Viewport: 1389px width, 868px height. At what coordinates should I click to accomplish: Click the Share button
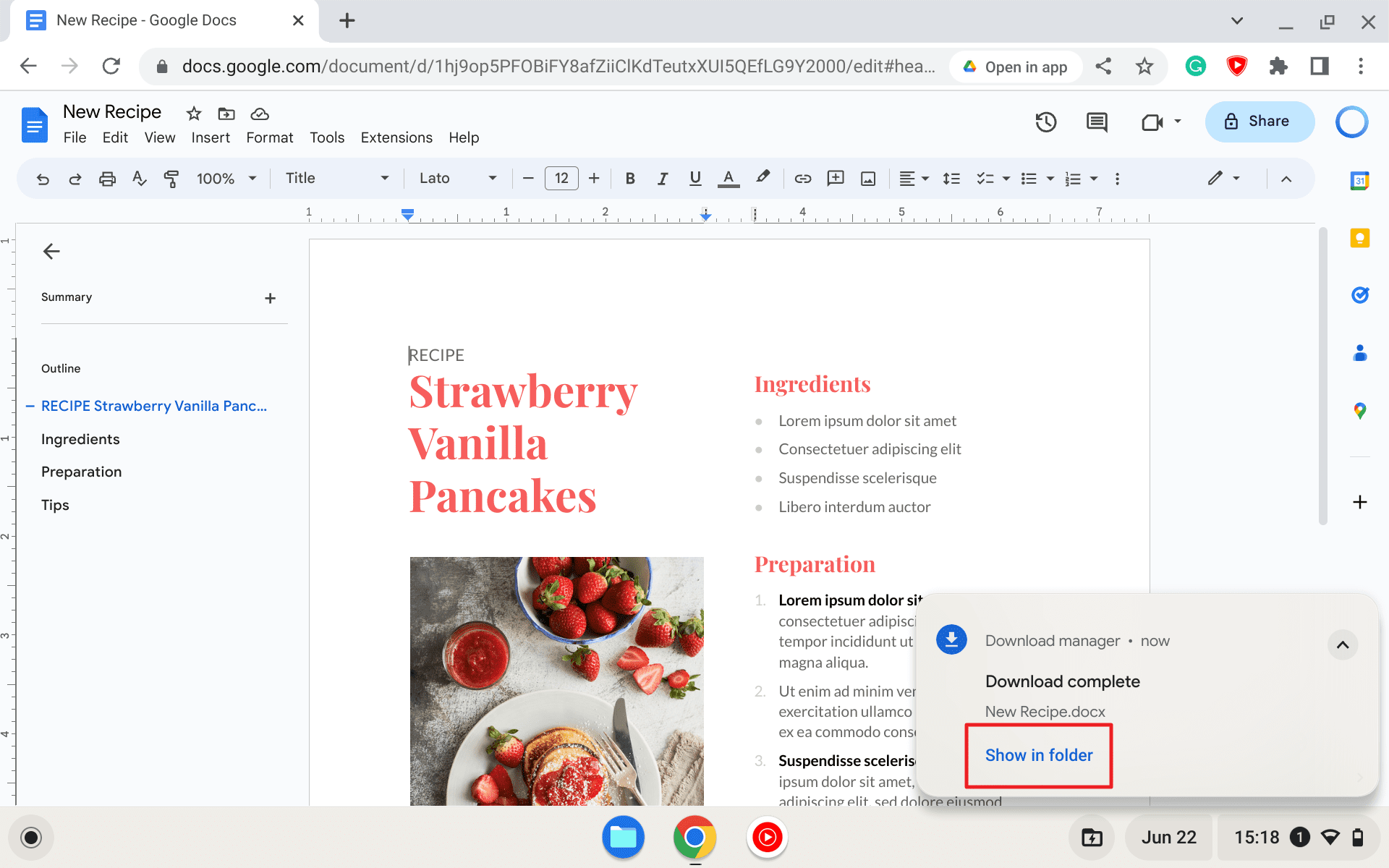[1258, 122]
